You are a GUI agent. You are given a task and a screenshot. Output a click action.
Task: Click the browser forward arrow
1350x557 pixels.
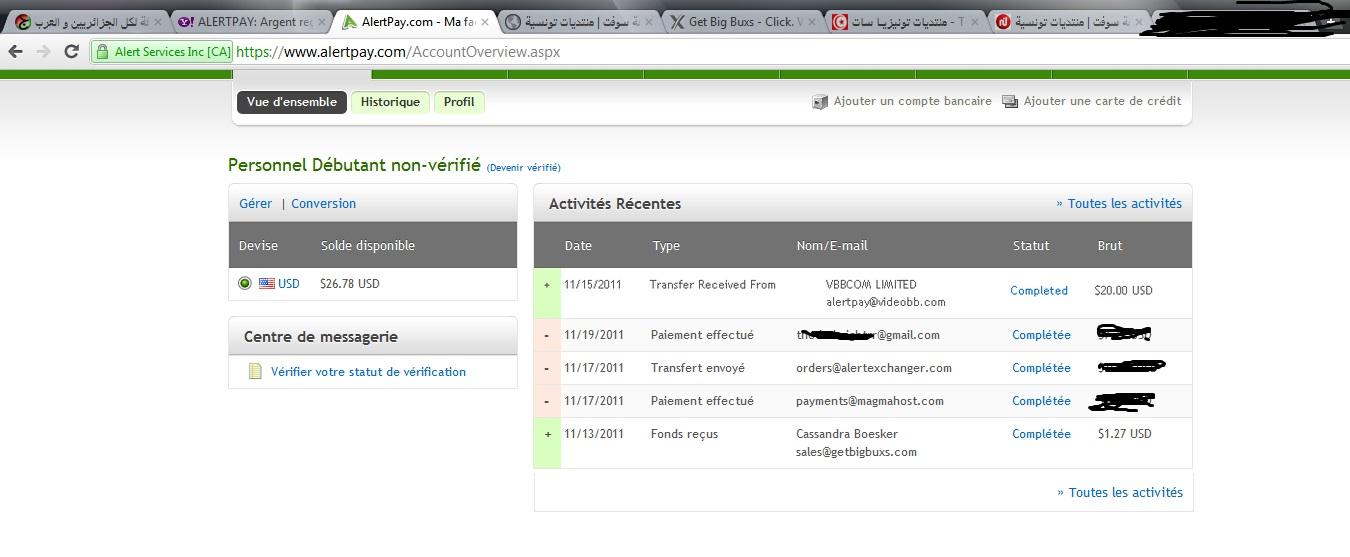43,52
